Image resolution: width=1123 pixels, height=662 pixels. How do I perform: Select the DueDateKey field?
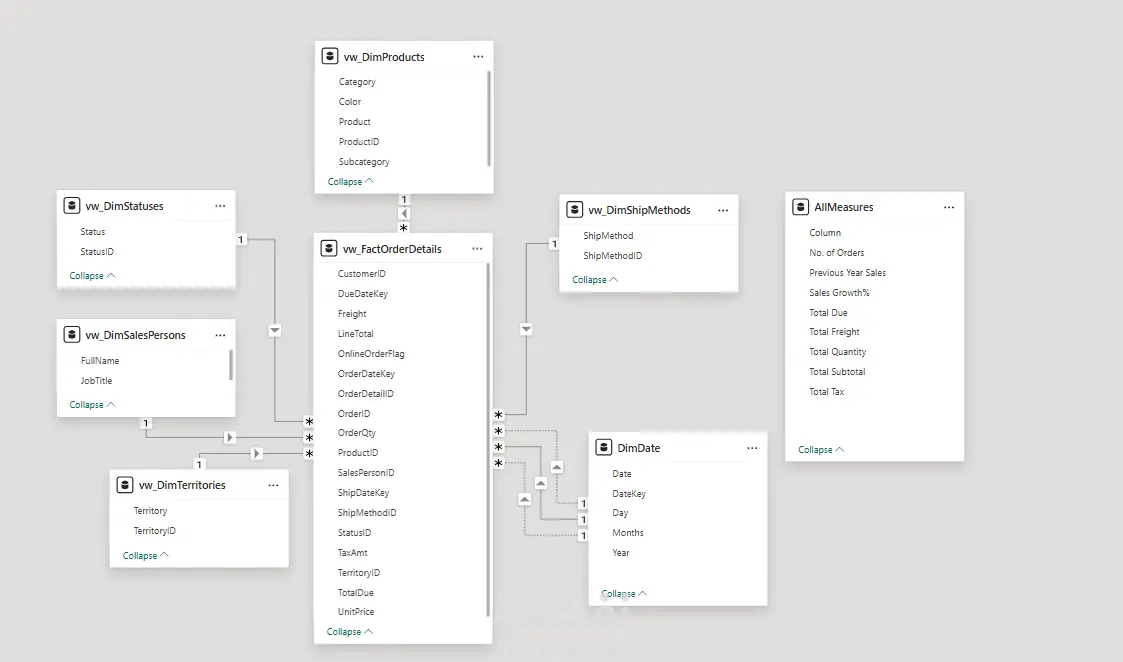coord(362,294)
